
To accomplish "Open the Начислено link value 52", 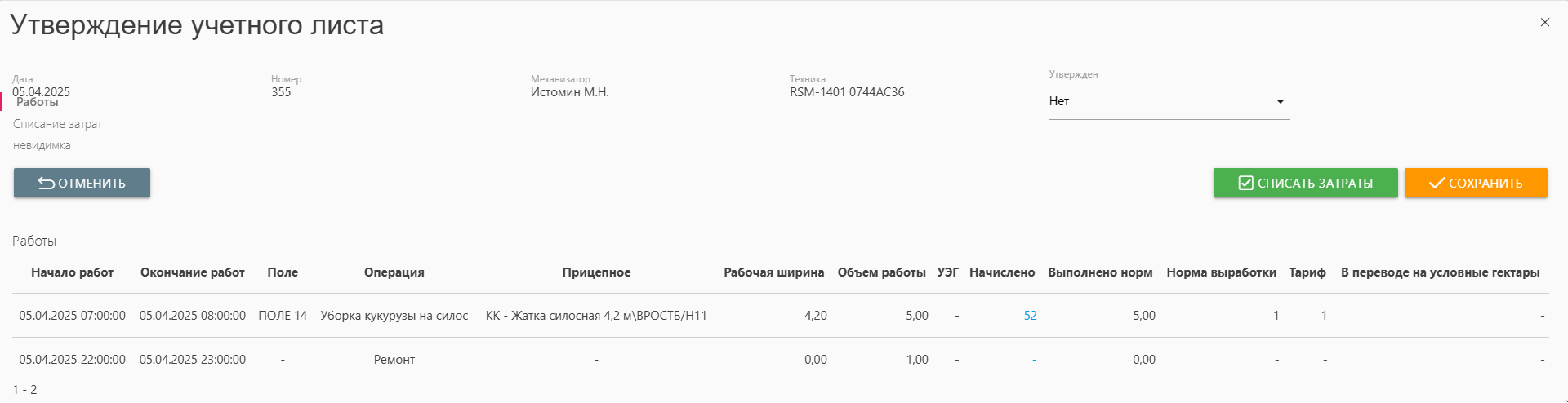I will coord(1030,316).
